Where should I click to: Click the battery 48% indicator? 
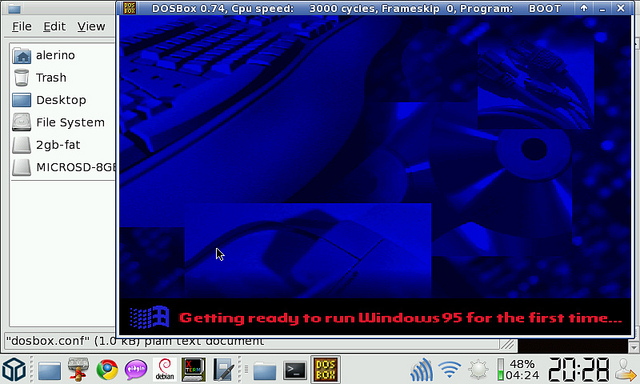518,369
